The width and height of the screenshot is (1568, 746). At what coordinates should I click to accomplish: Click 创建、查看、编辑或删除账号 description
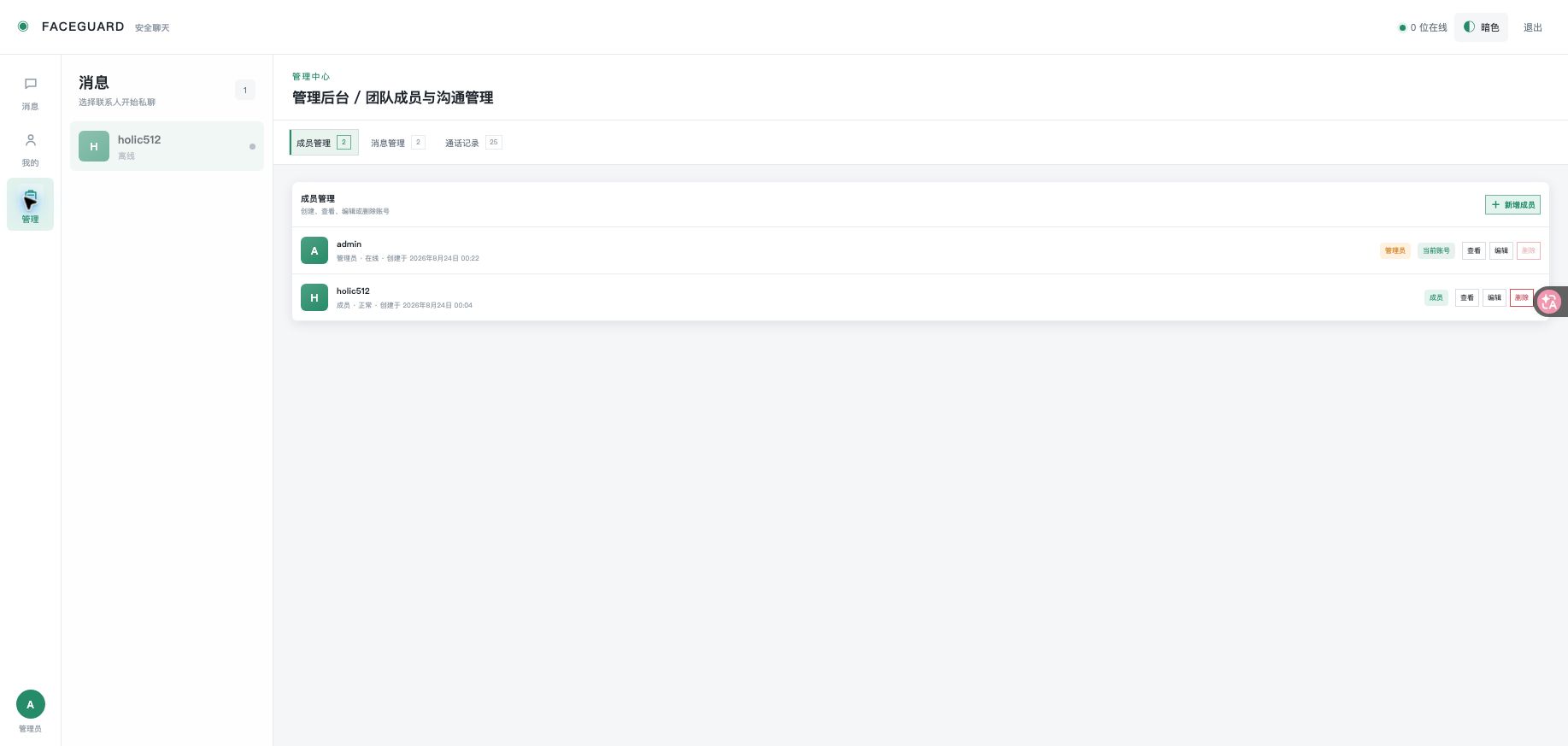(x=345, y=211)
